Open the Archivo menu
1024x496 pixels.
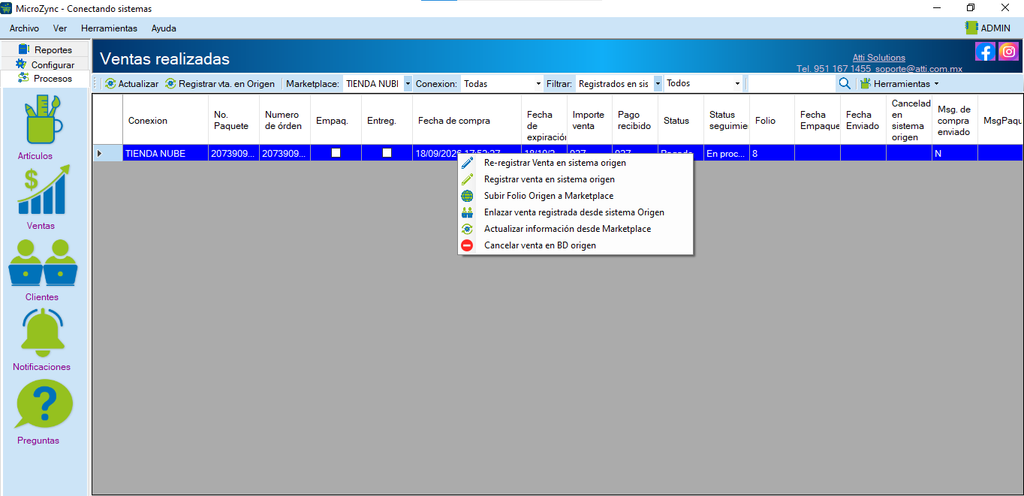point(24,28)
